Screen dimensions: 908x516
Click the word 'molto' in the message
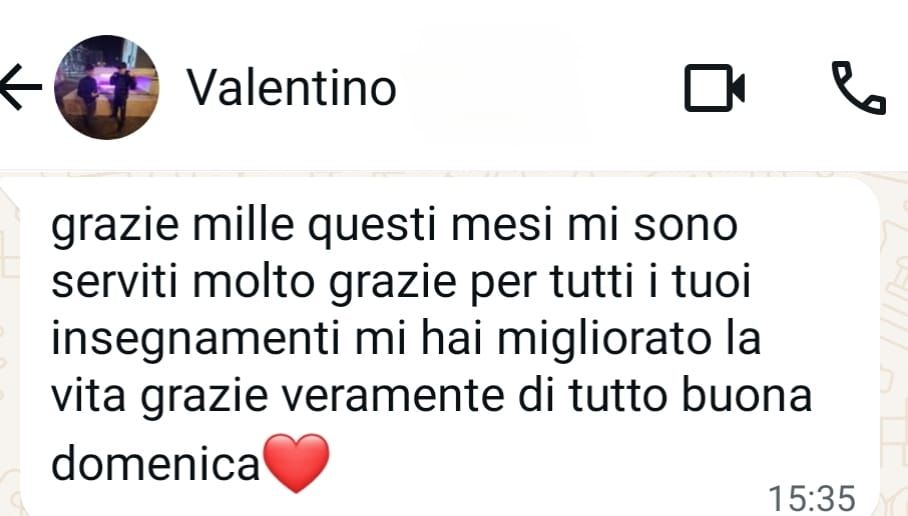(x=254, y=282)
